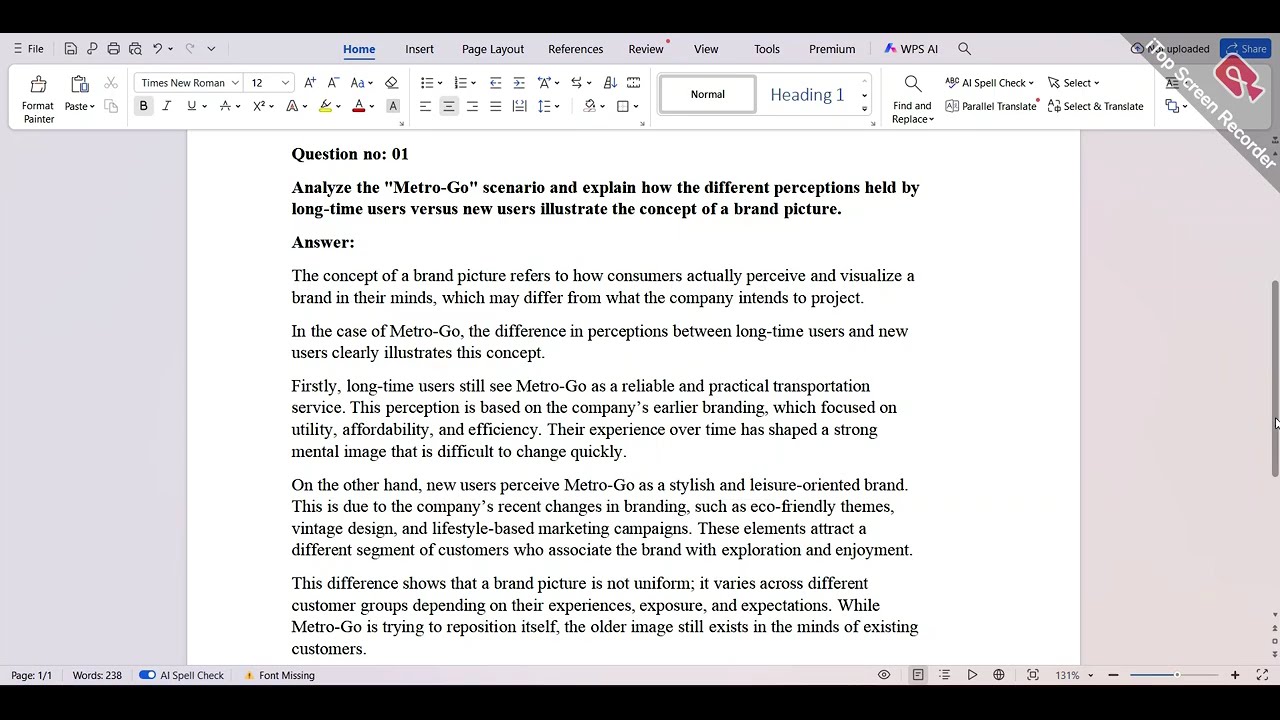The width and height of the screenshot is (1280, 720).
Task: Align text left
Action: point(425,106)
